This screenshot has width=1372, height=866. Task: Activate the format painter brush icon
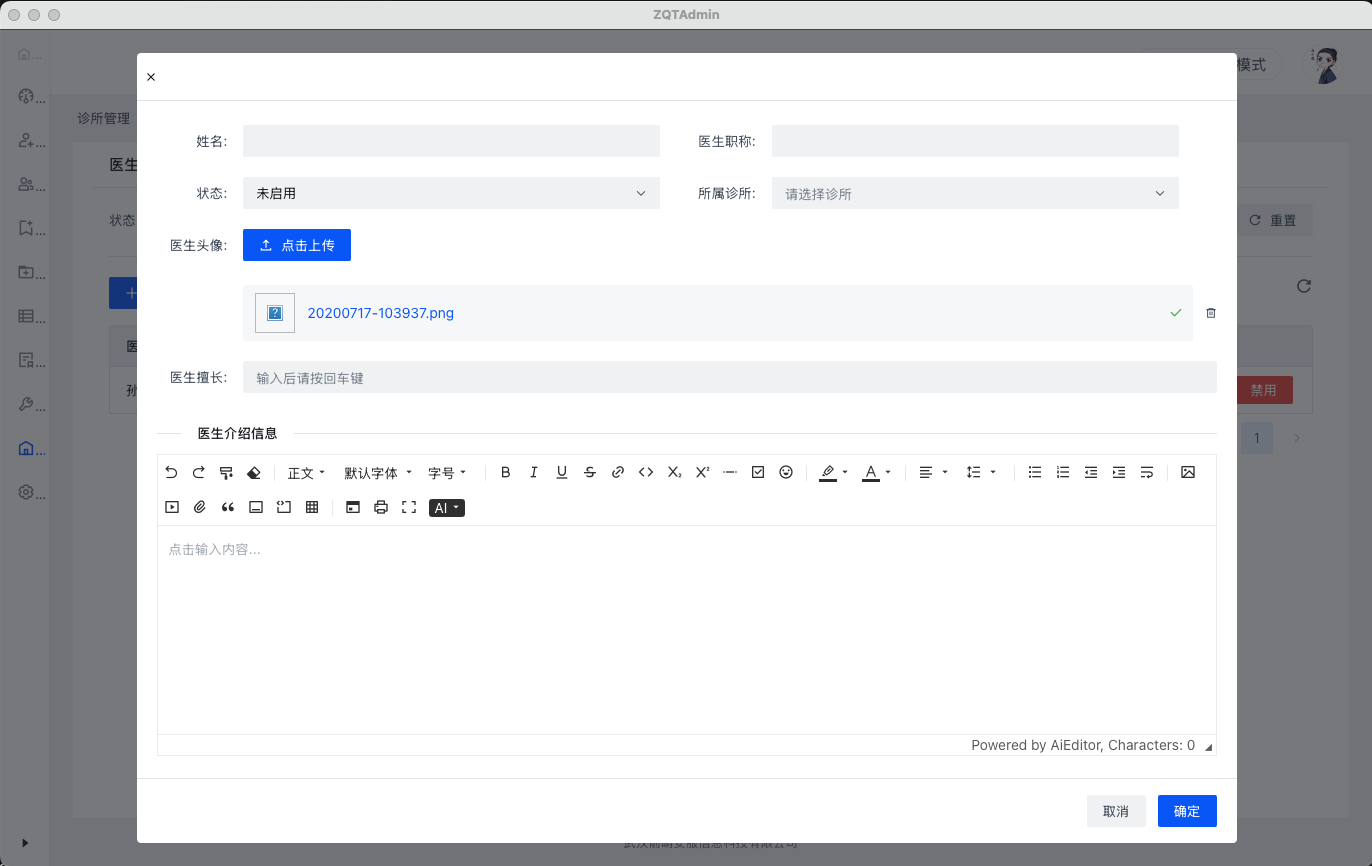click(226, 472)
